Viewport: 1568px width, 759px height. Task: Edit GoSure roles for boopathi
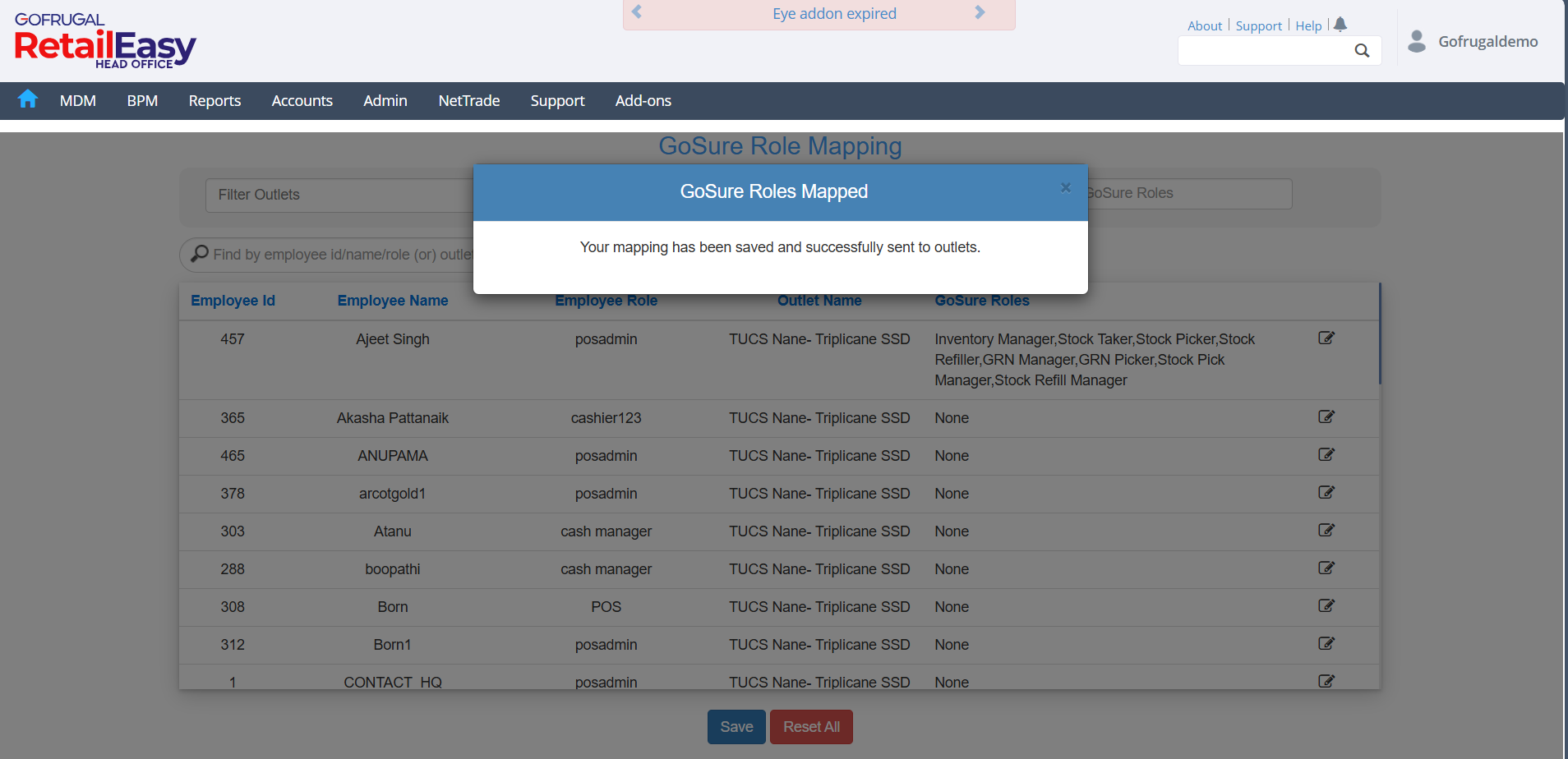coord(1326,568)
